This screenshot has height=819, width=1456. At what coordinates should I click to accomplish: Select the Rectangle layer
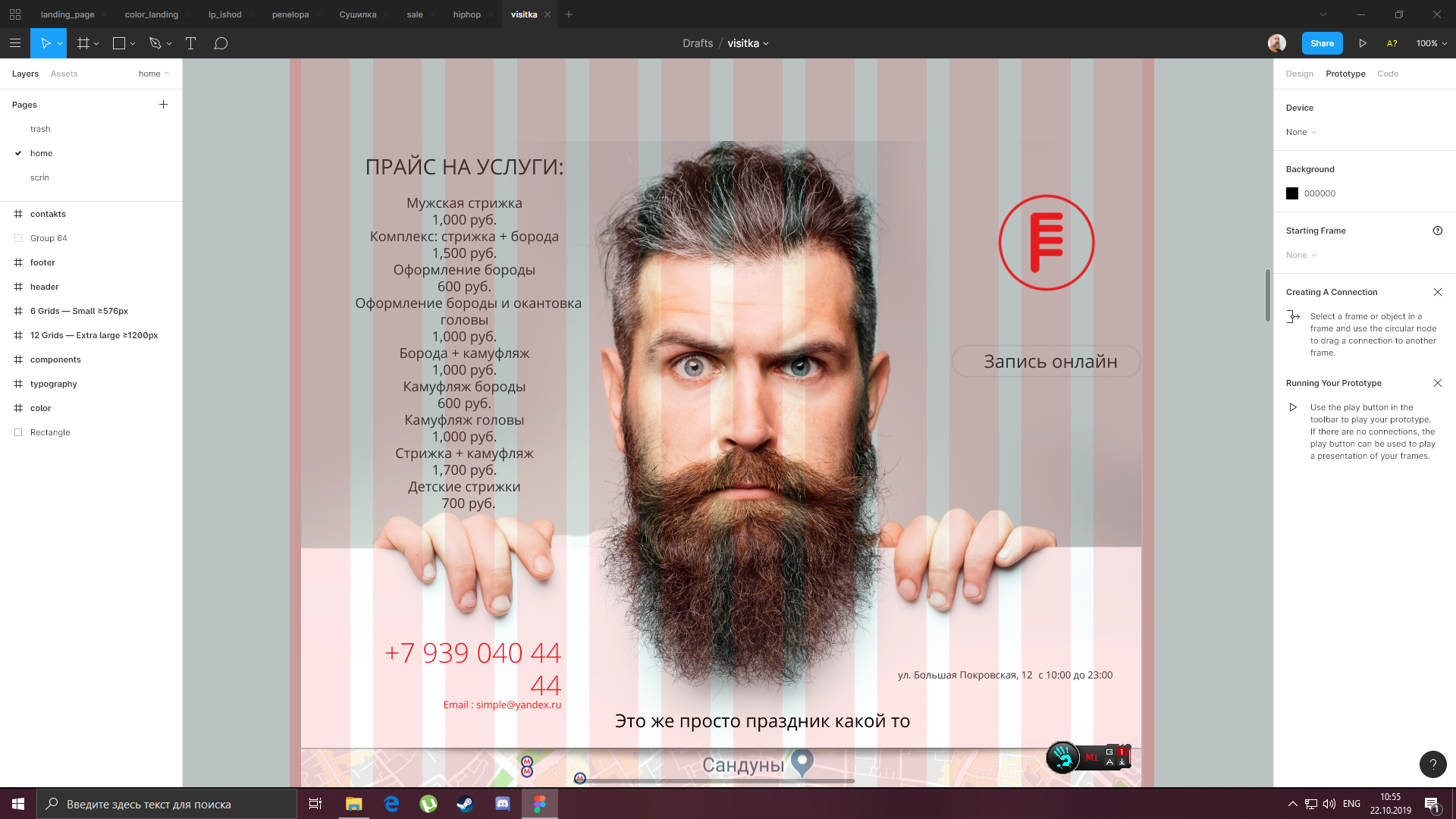50,432
